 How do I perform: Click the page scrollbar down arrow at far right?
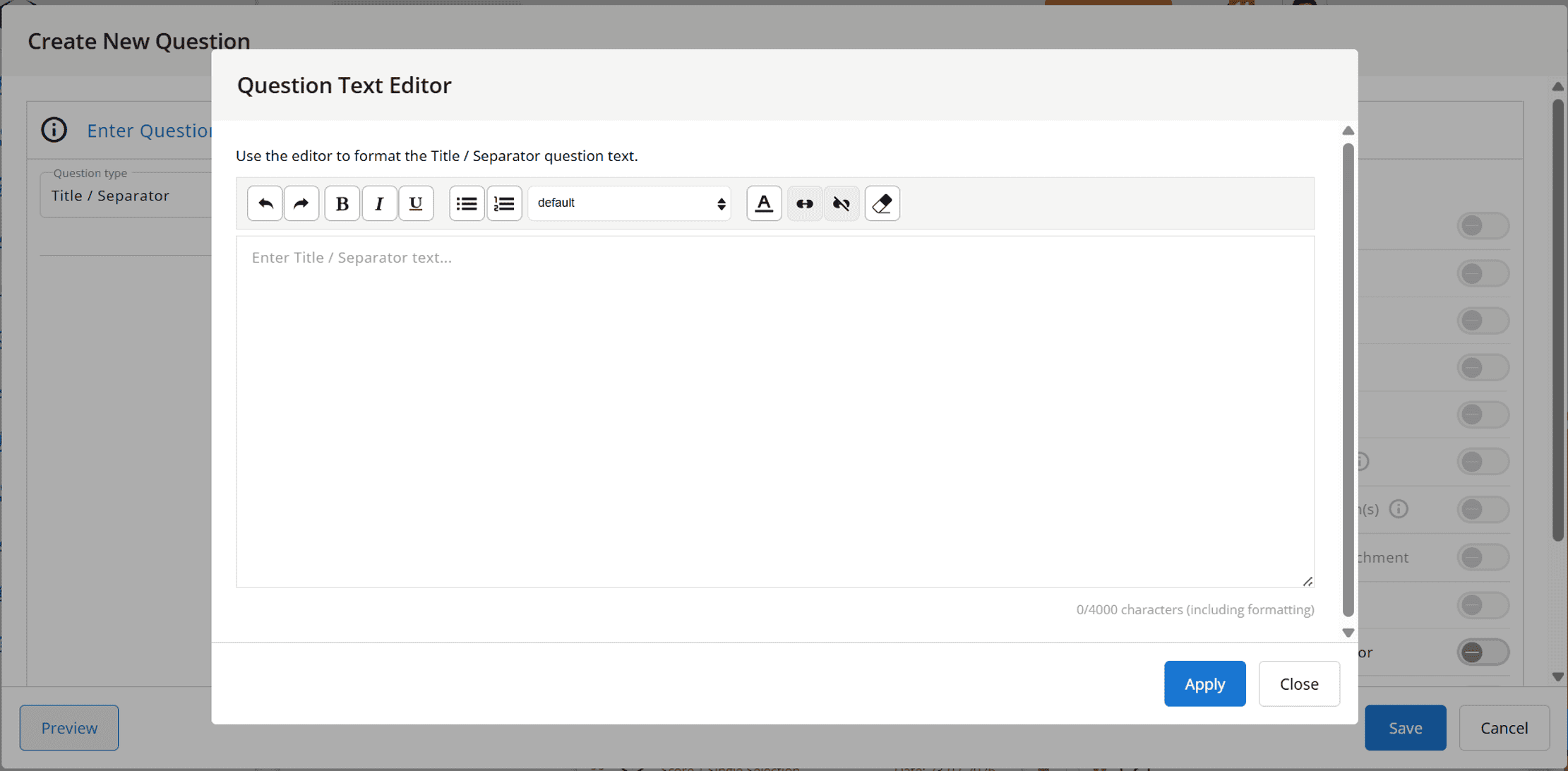click(1558, 677)
